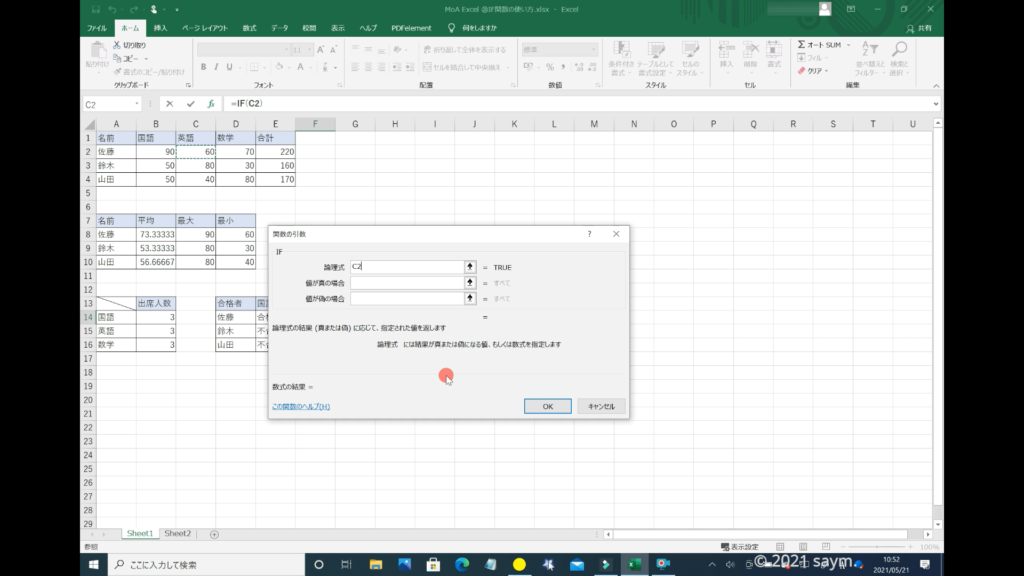The height and width of the screenshot is (576, 1024).
Task: Click the fx insert function icon
Action: click(211, 104)
